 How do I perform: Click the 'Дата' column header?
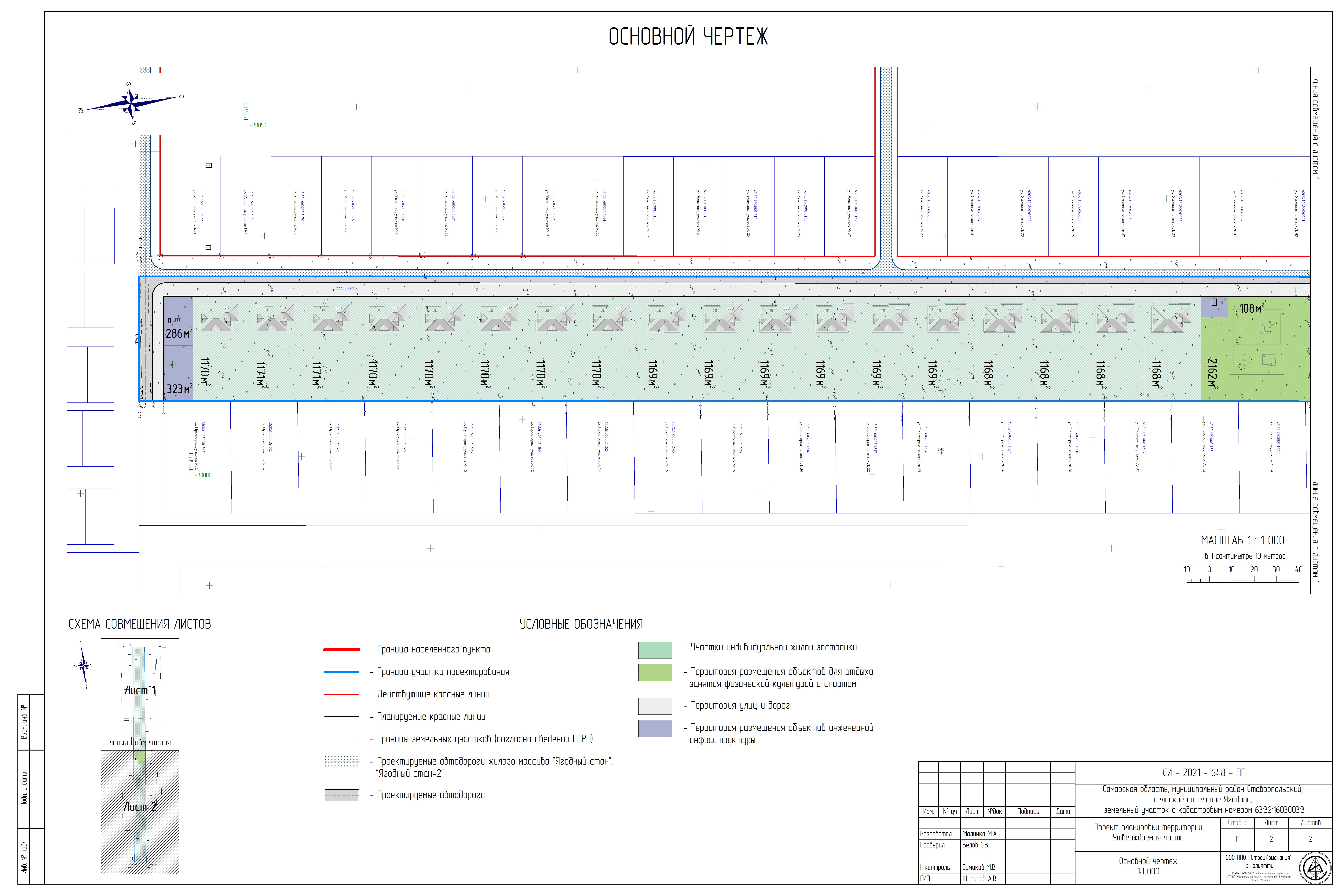point(1063,811)
